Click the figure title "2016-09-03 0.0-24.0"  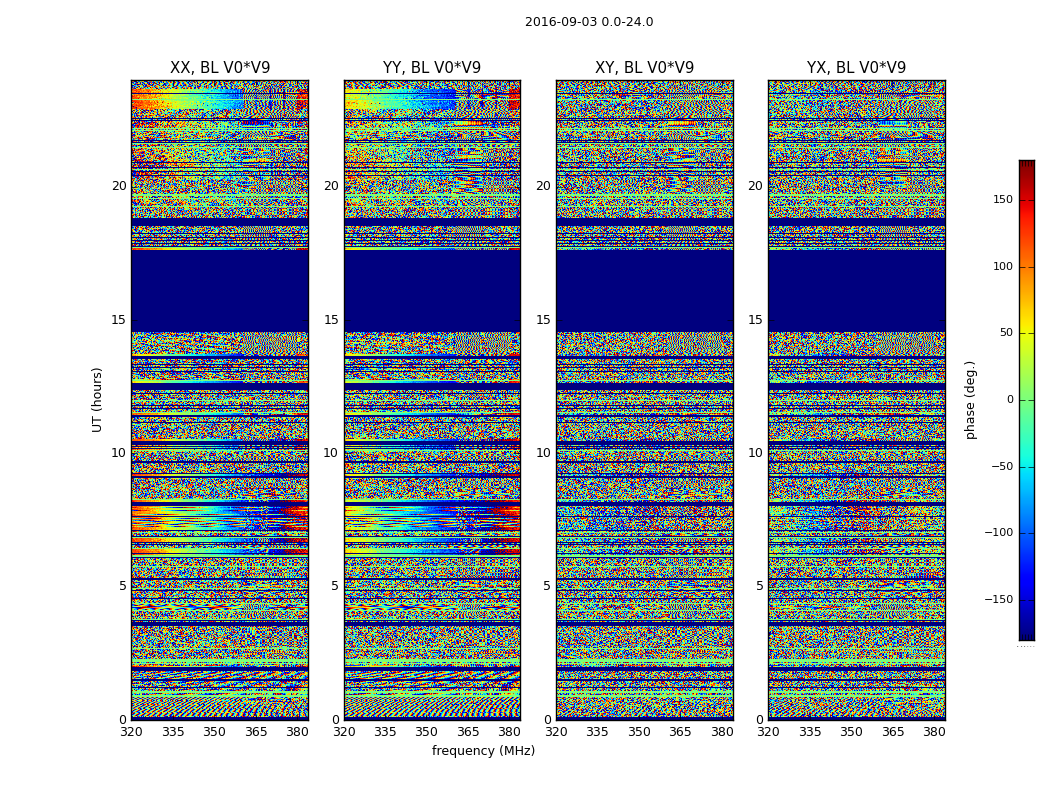tap(589, 22)
